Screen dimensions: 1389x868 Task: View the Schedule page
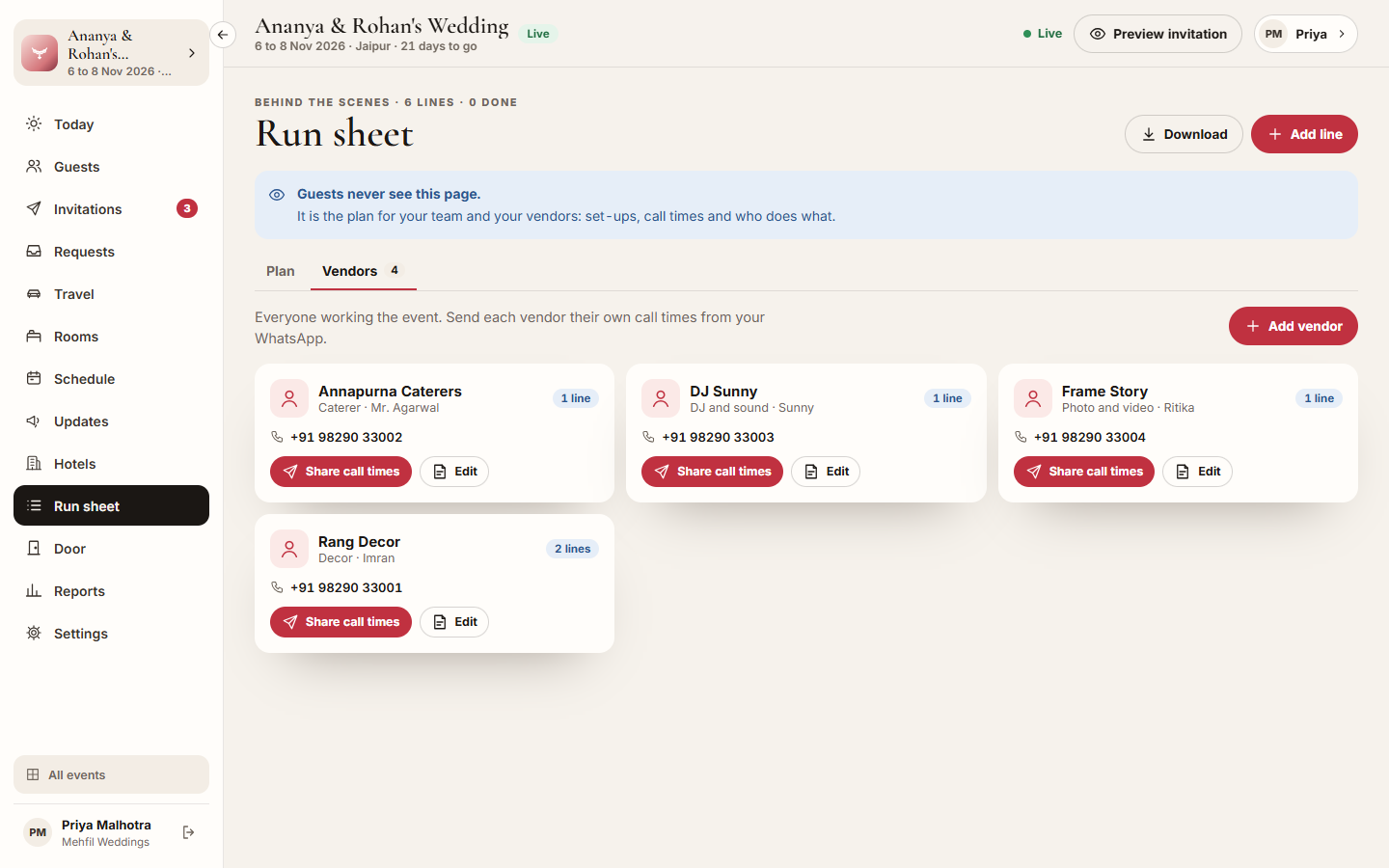(x=111, y=379)
